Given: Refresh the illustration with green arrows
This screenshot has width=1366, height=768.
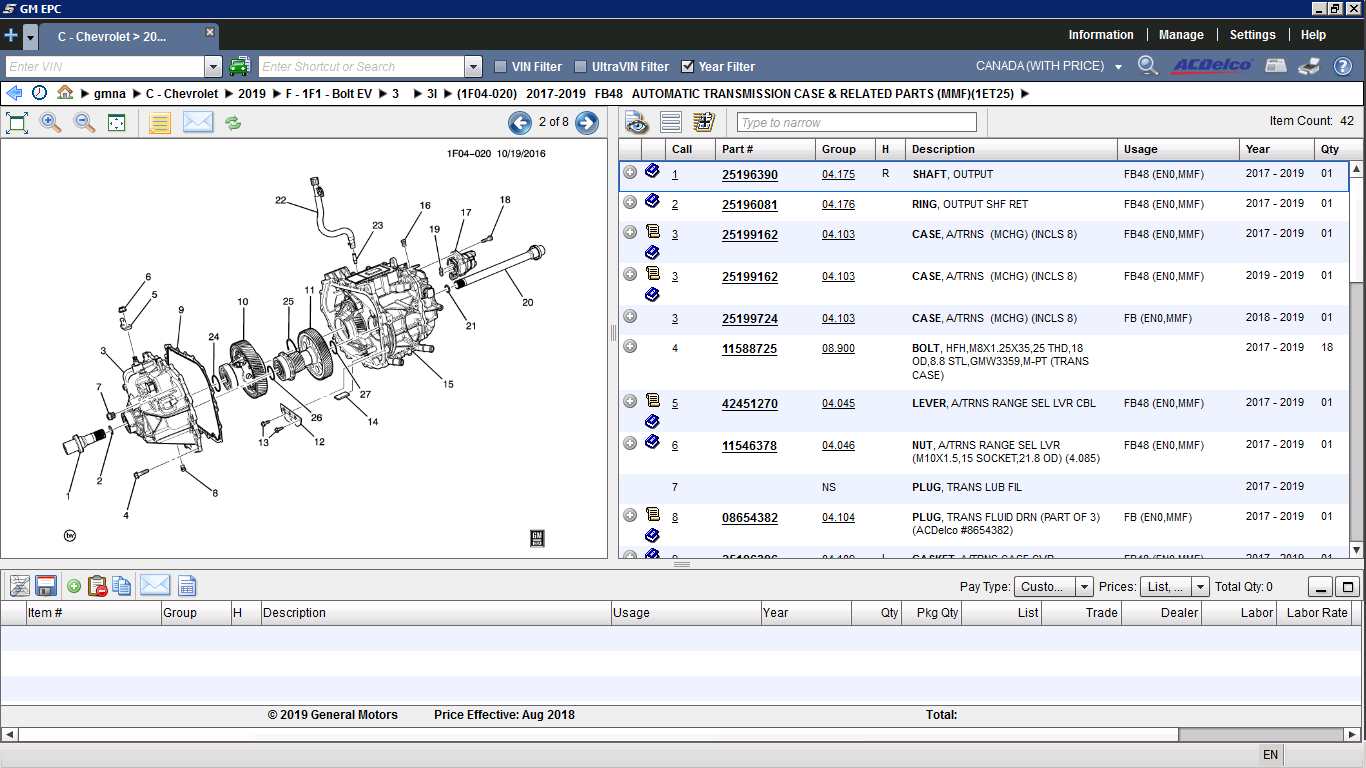Looking at the screenshot, I should click(232, 123).
